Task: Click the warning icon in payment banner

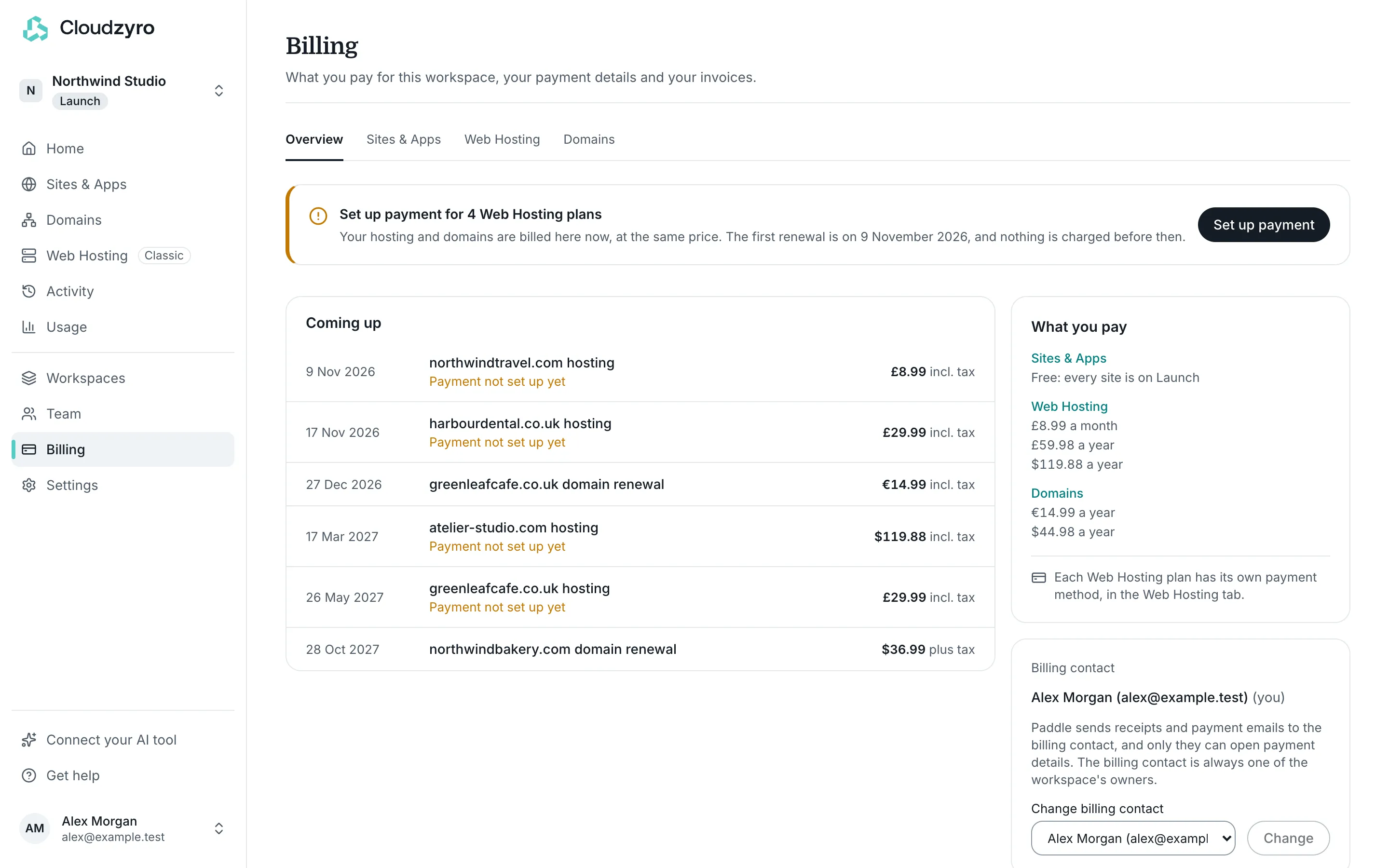Action: click(318, 216)
